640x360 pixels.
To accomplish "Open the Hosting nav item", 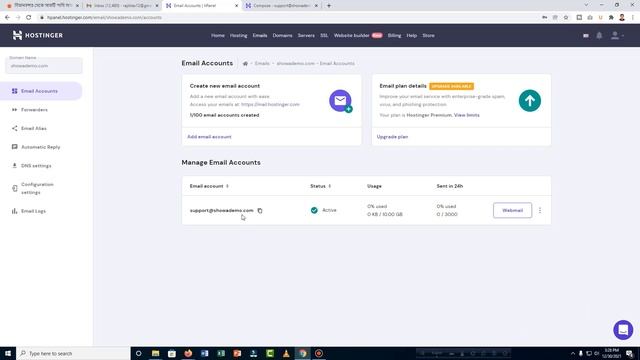I will click(x=238, y=36).
